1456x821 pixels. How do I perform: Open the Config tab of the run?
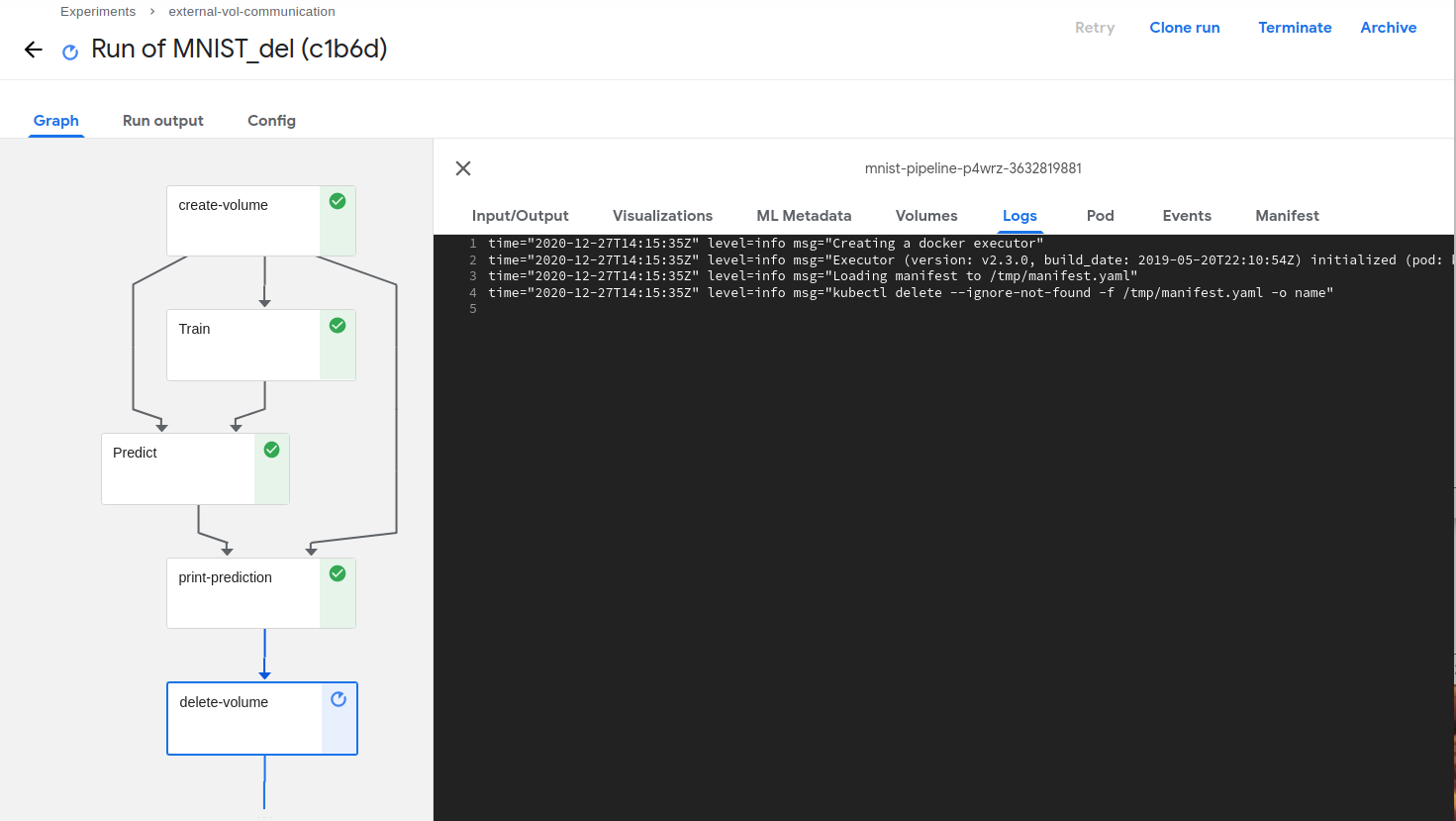tap(271, 120)
